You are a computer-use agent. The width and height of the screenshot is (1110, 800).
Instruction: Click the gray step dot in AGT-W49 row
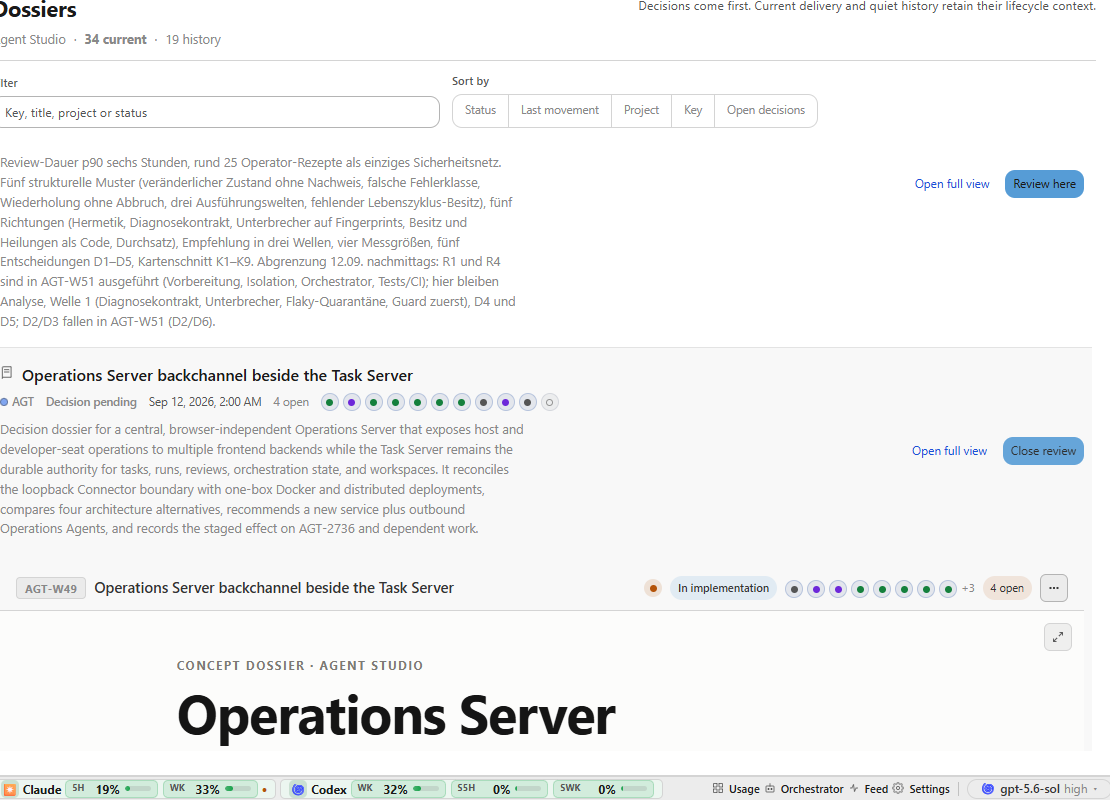coord(794,589)
